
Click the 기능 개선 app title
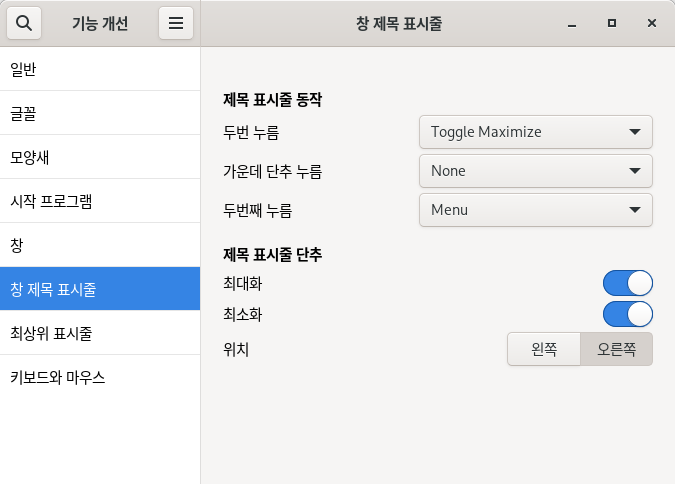(100, 23)
